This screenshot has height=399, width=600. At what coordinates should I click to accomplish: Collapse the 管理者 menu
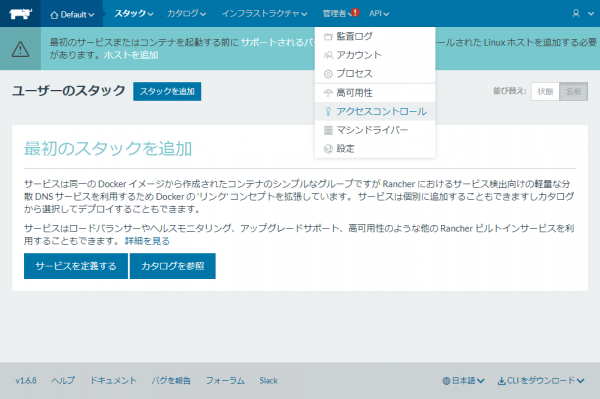[x=336, y=14]
